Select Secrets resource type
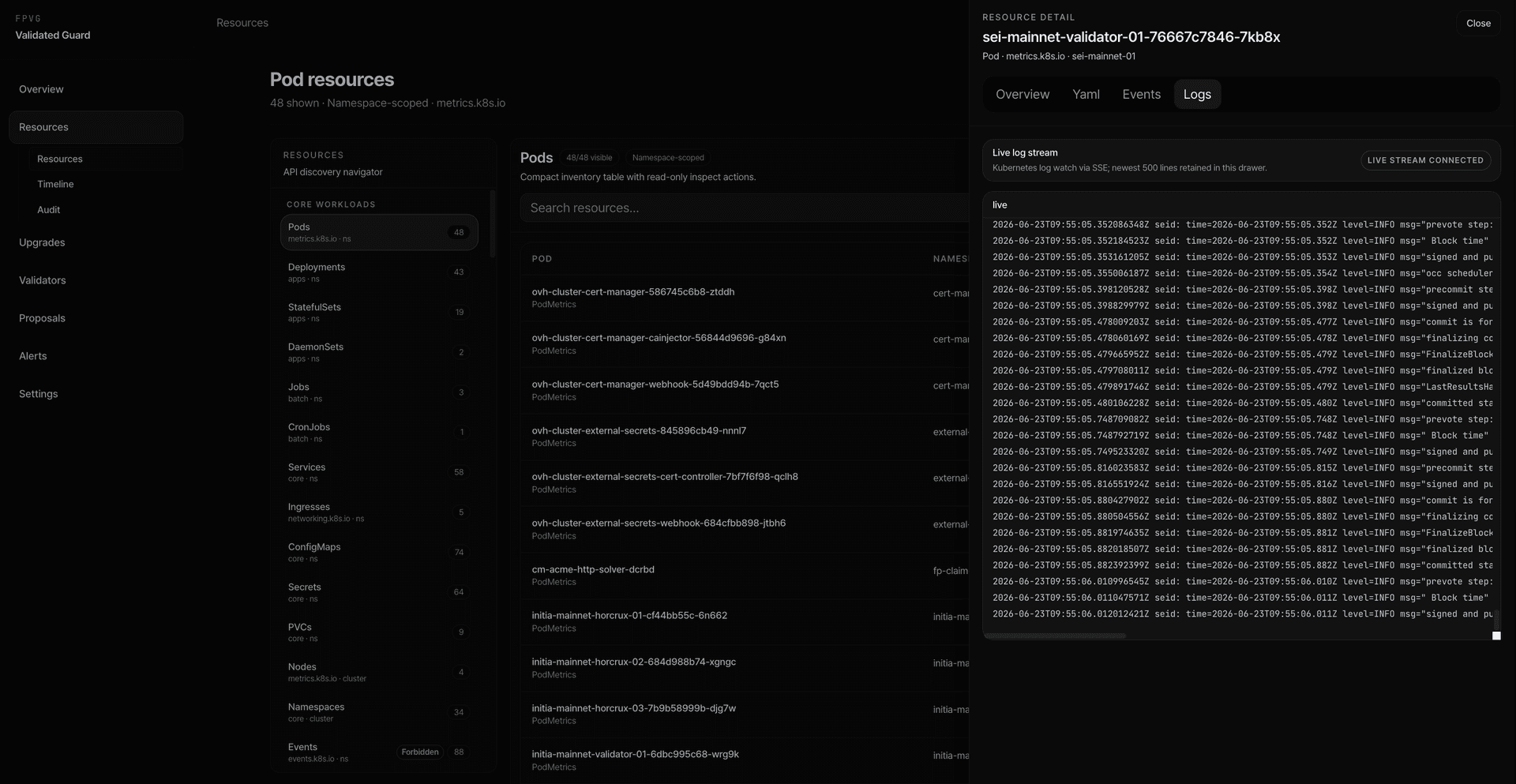 tap(379, 592)
